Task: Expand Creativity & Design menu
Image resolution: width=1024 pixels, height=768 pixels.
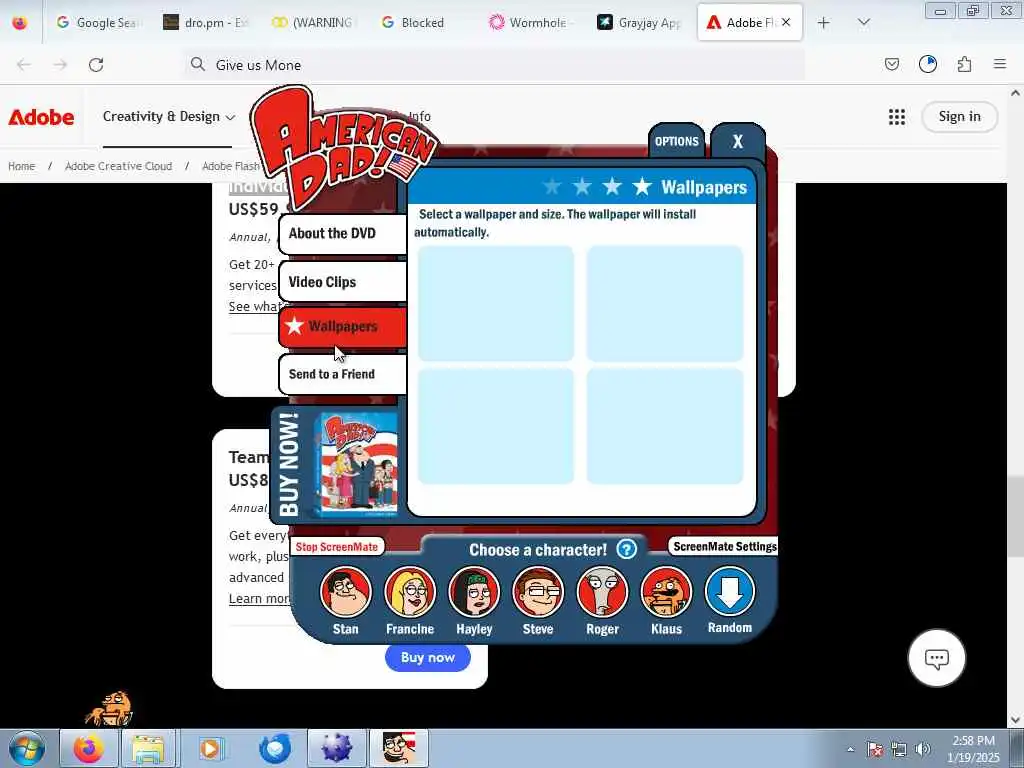Action: 168,117
